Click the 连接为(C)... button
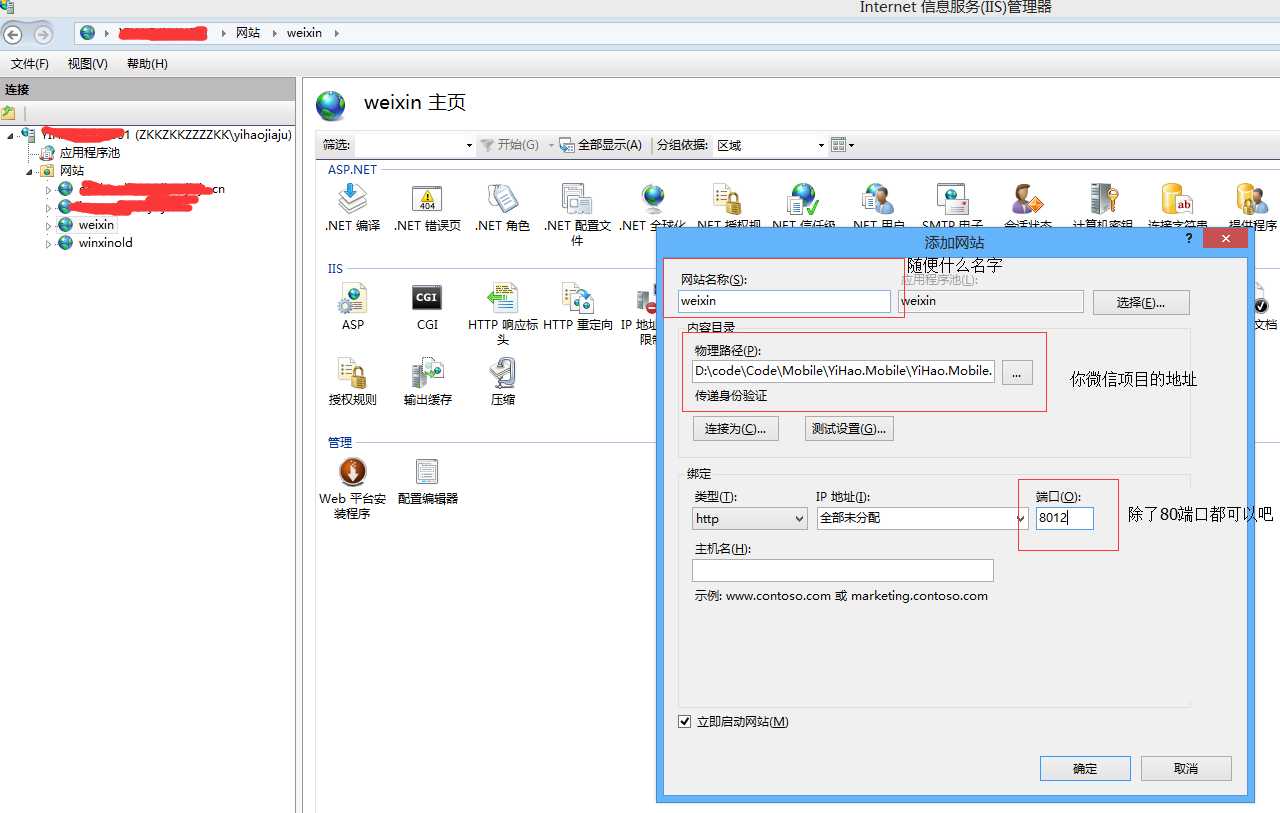Screen dimensions: 1280x813 coord(735,429)
